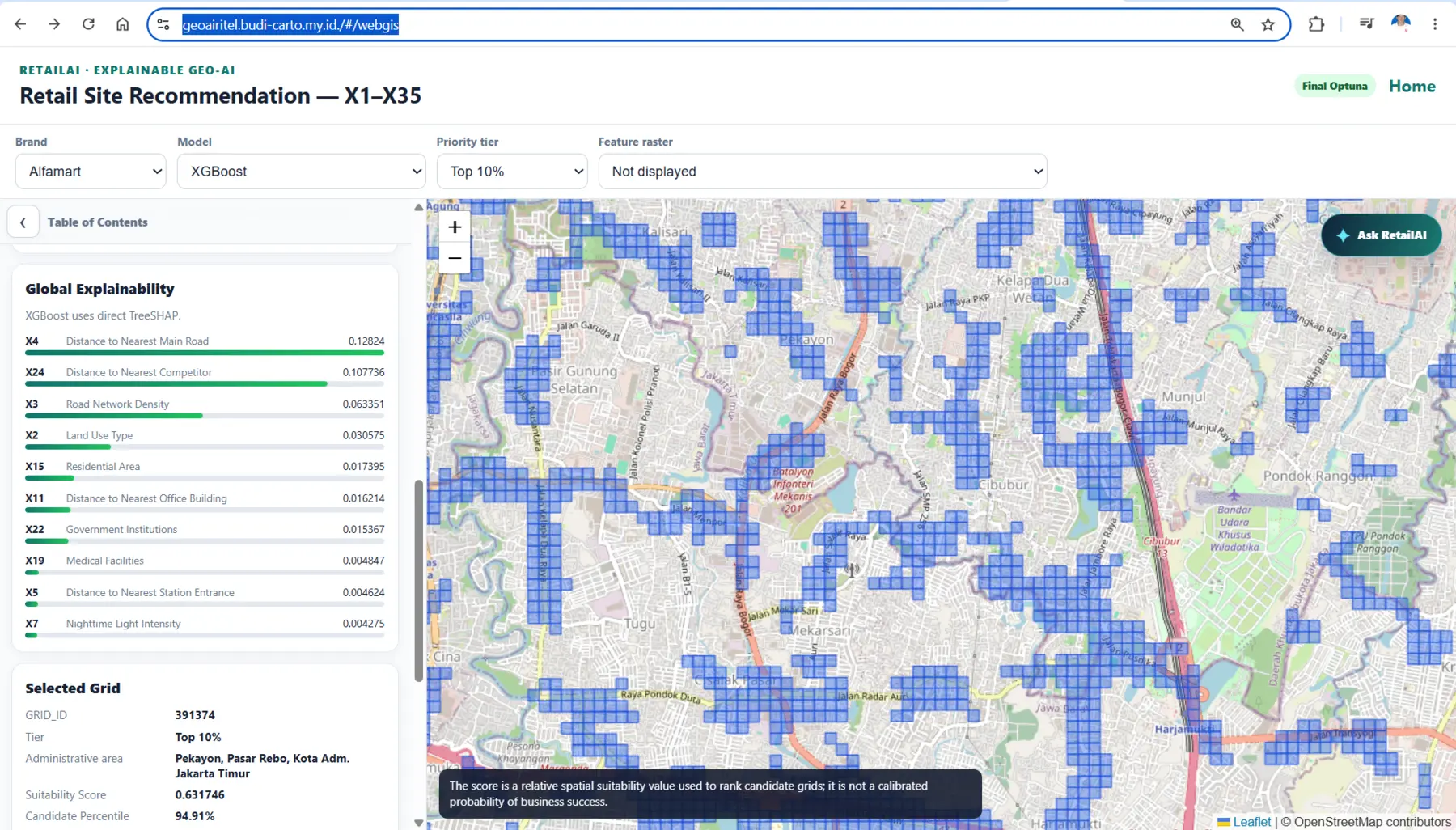
Task: Open the browser three-dot menu
Action: (1435, 24)
